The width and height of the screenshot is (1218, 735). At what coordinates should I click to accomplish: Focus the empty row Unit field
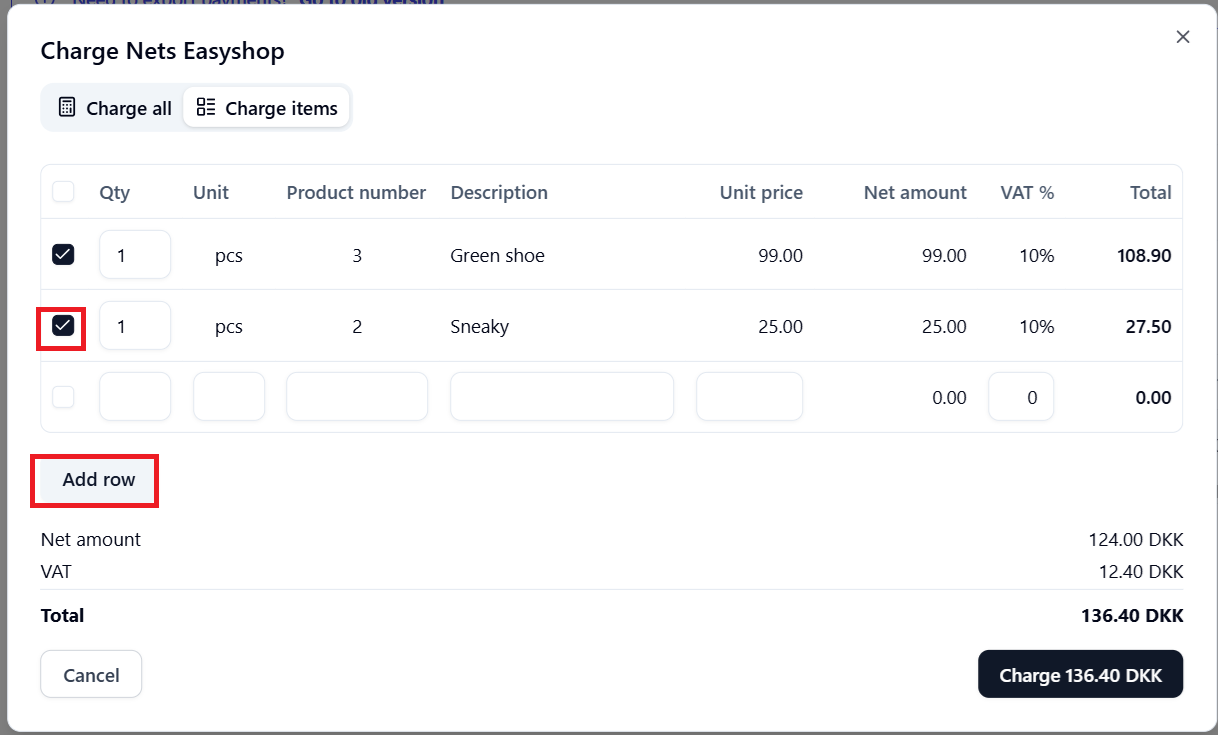tap(229, 397)
